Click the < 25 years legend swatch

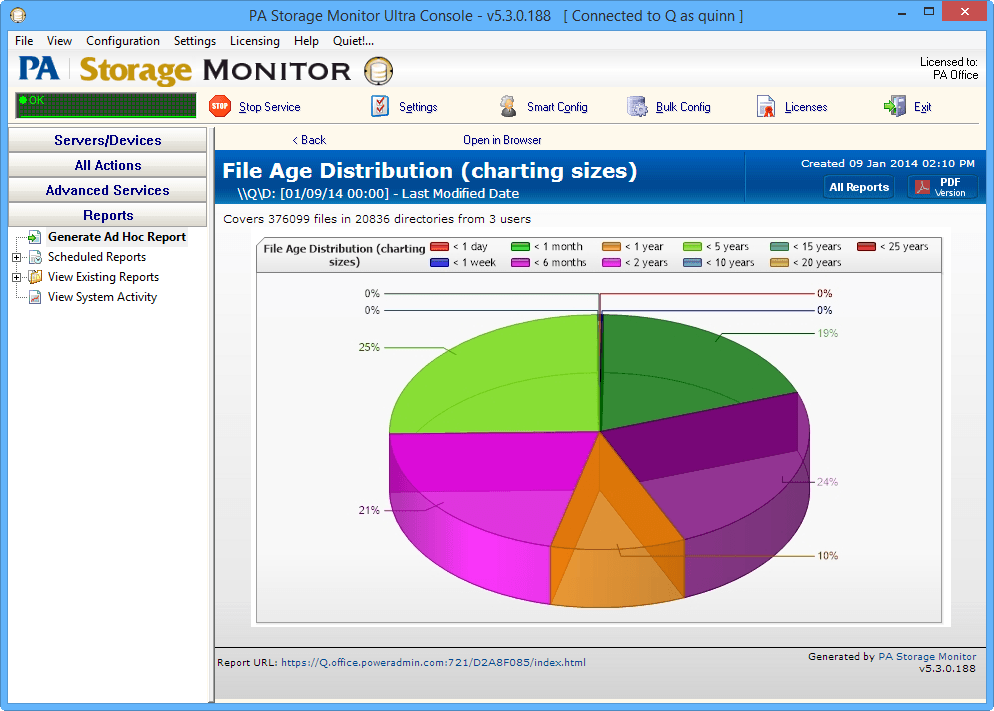[867, 247]
